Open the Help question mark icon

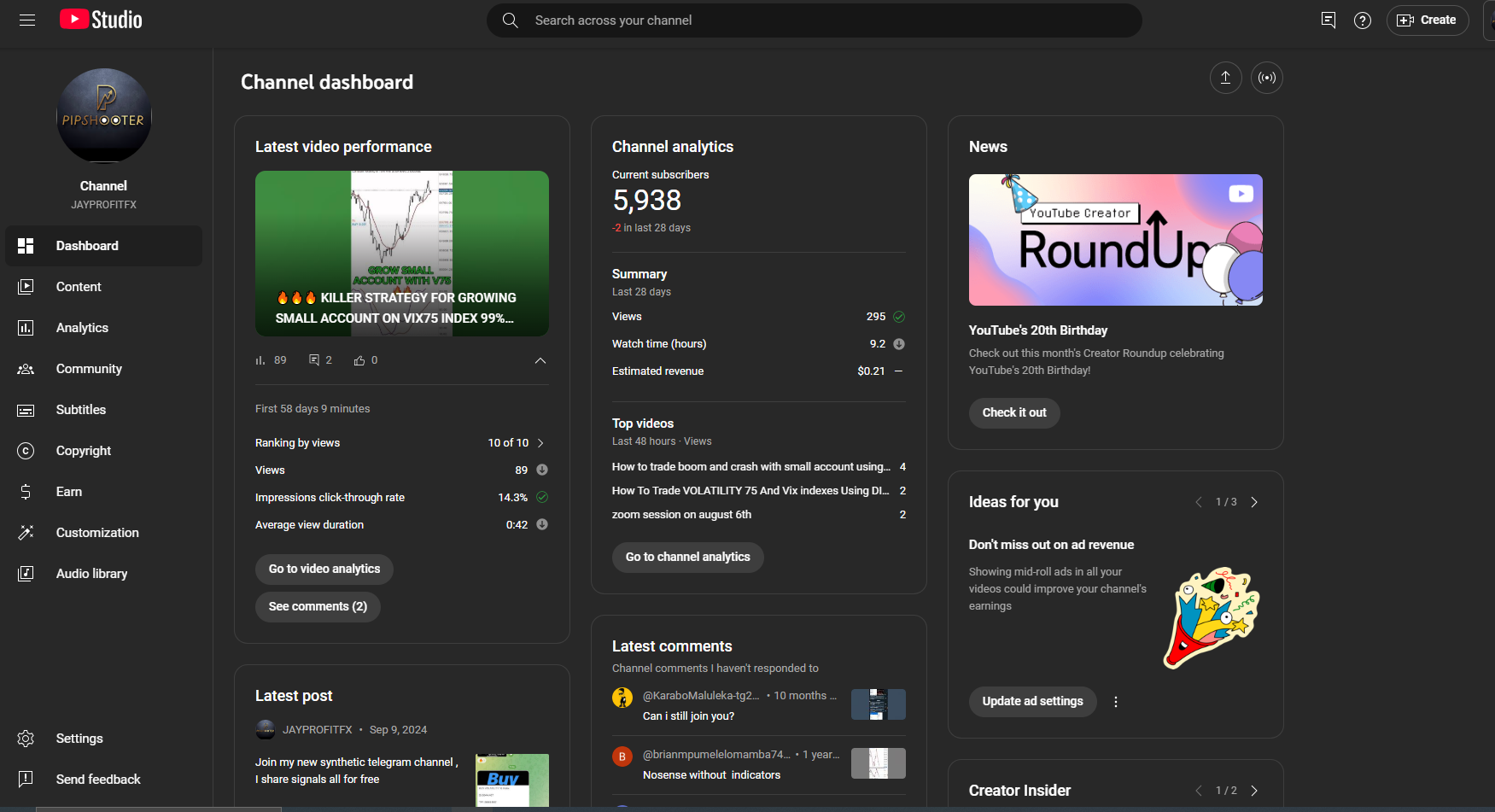1363,20
